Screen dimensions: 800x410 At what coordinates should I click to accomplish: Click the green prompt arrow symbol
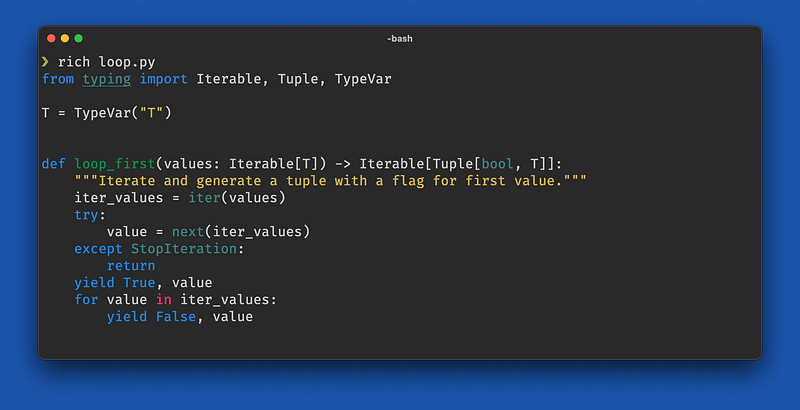(45, 62)
